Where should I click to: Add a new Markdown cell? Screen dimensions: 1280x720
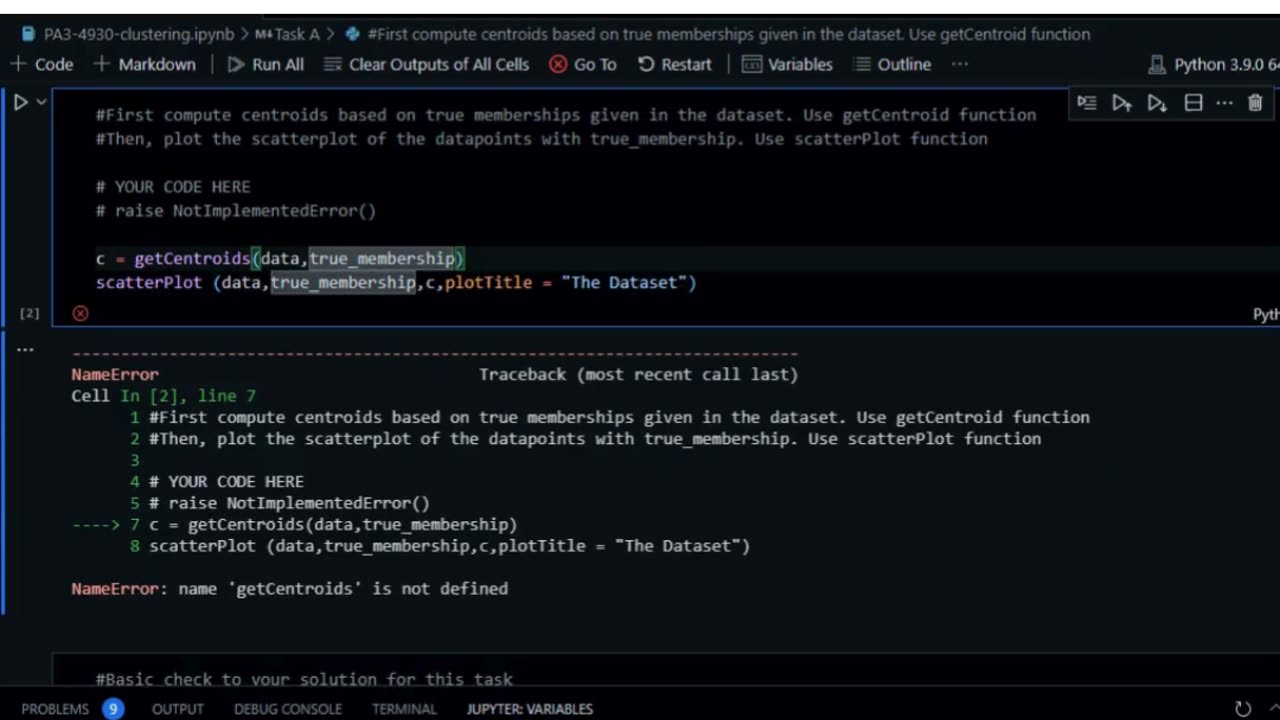pyautogui.click(x=145, y=64)
